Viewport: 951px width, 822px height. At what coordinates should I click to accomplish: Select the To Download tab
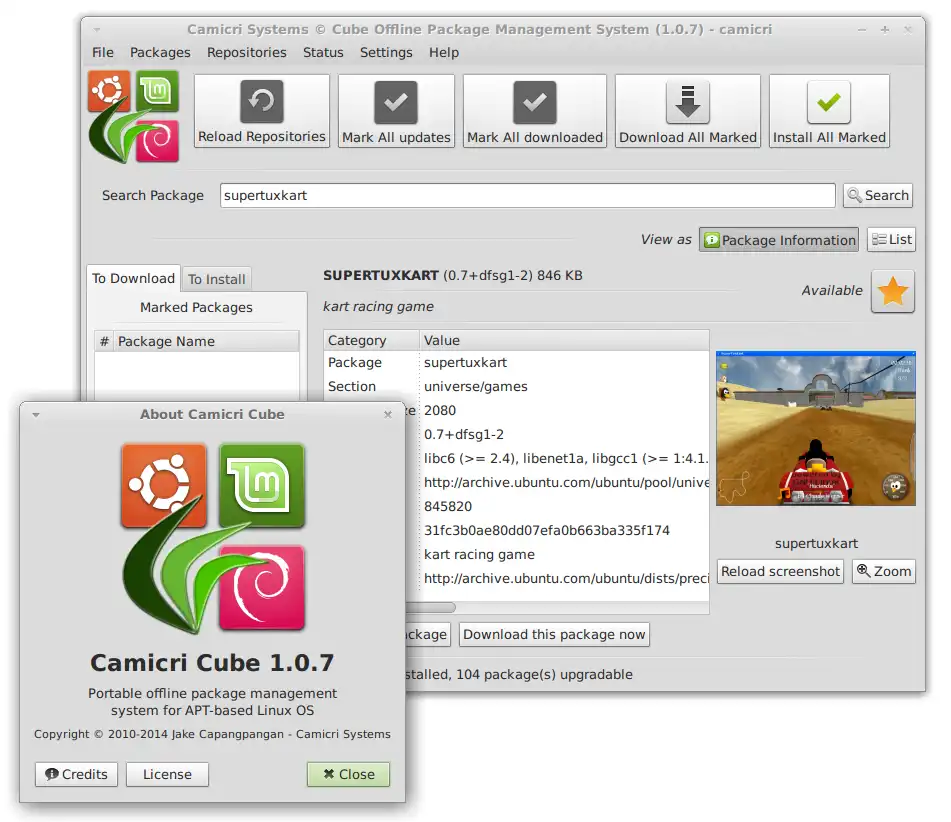click(x=133, y=278)
